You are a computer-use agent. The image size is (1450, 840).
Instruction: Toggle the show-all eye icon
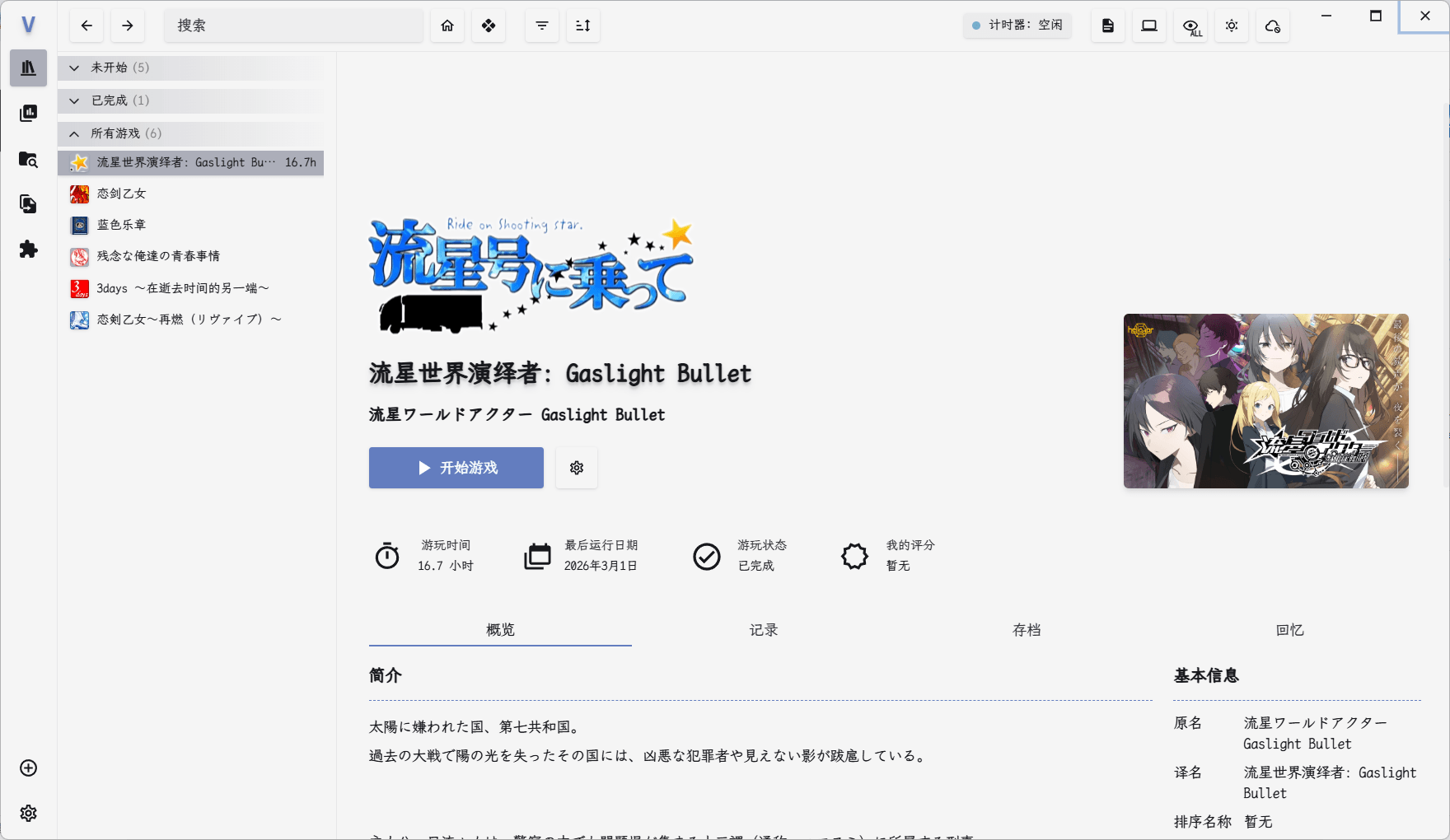point(1190,26)
